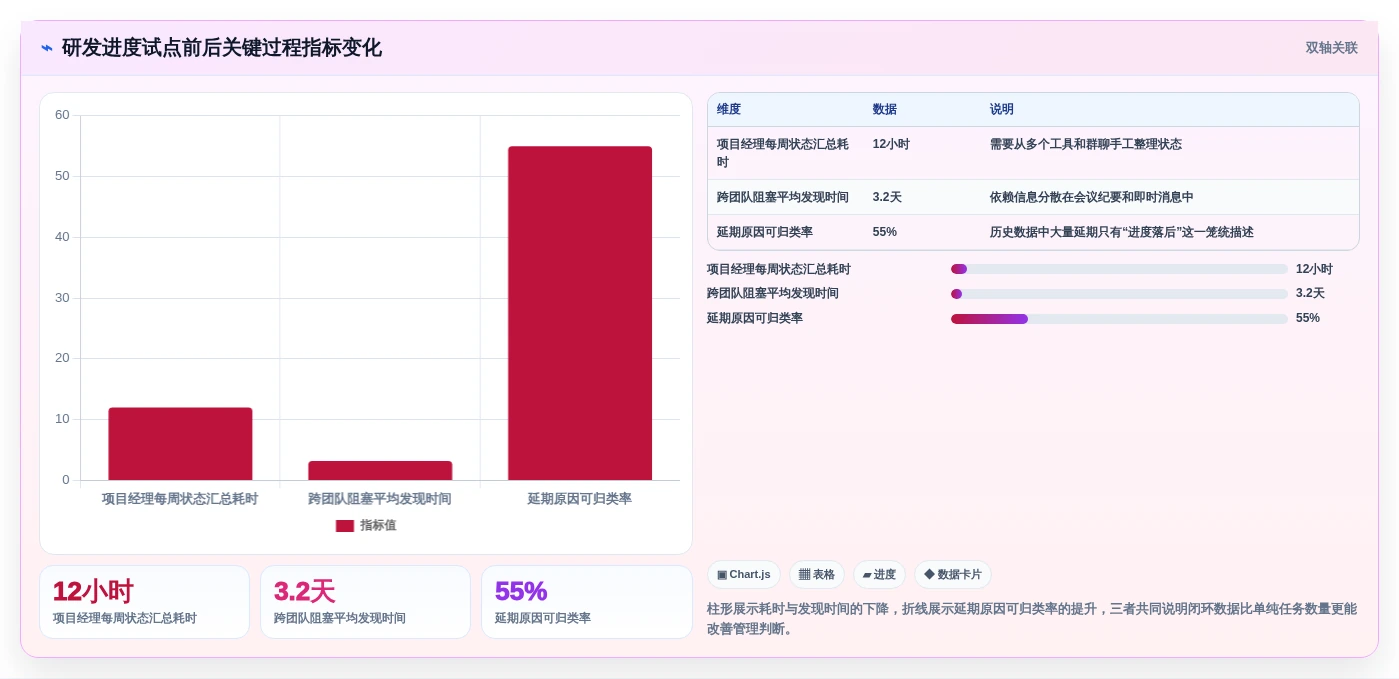Click the 12小时 stat card

pyautogui.click(x=144, y=602)
